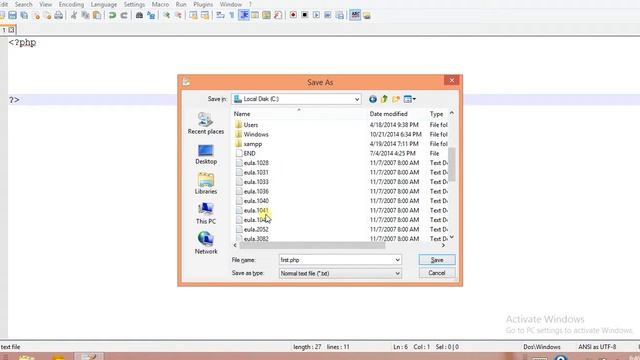Open the View menu
Screen dimensions: 640x360
(x=45, y=4)
